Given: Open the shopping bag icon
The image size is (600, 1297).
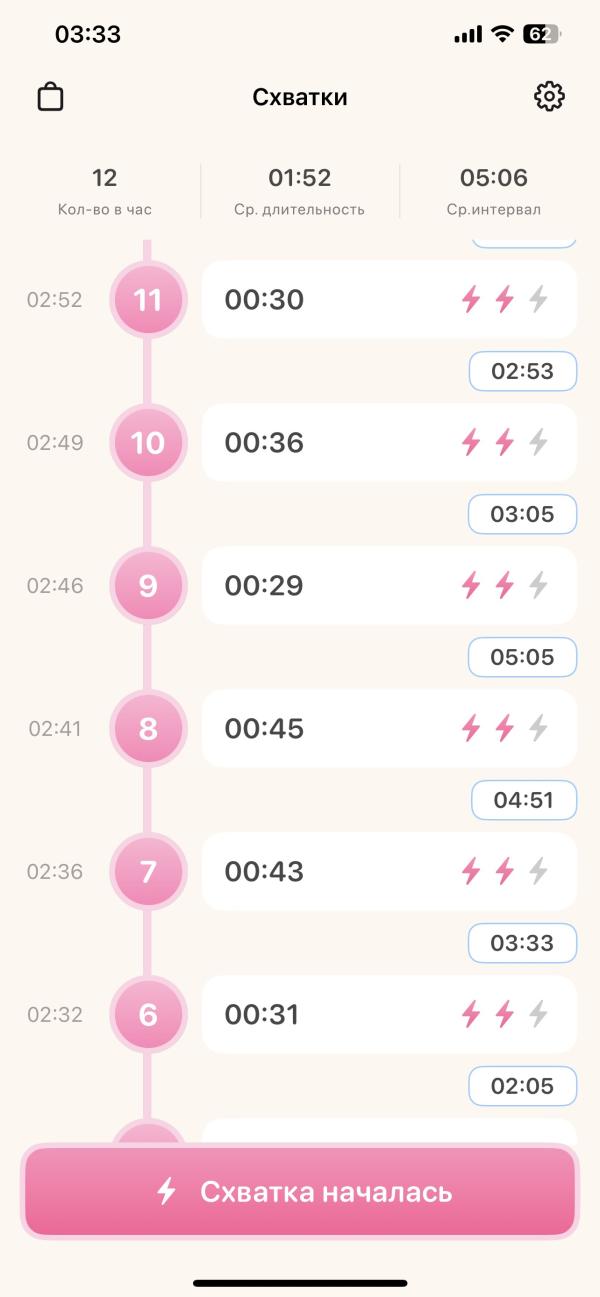Looking at the screenshot, I should pyautogui.click(x=50, y=97).
